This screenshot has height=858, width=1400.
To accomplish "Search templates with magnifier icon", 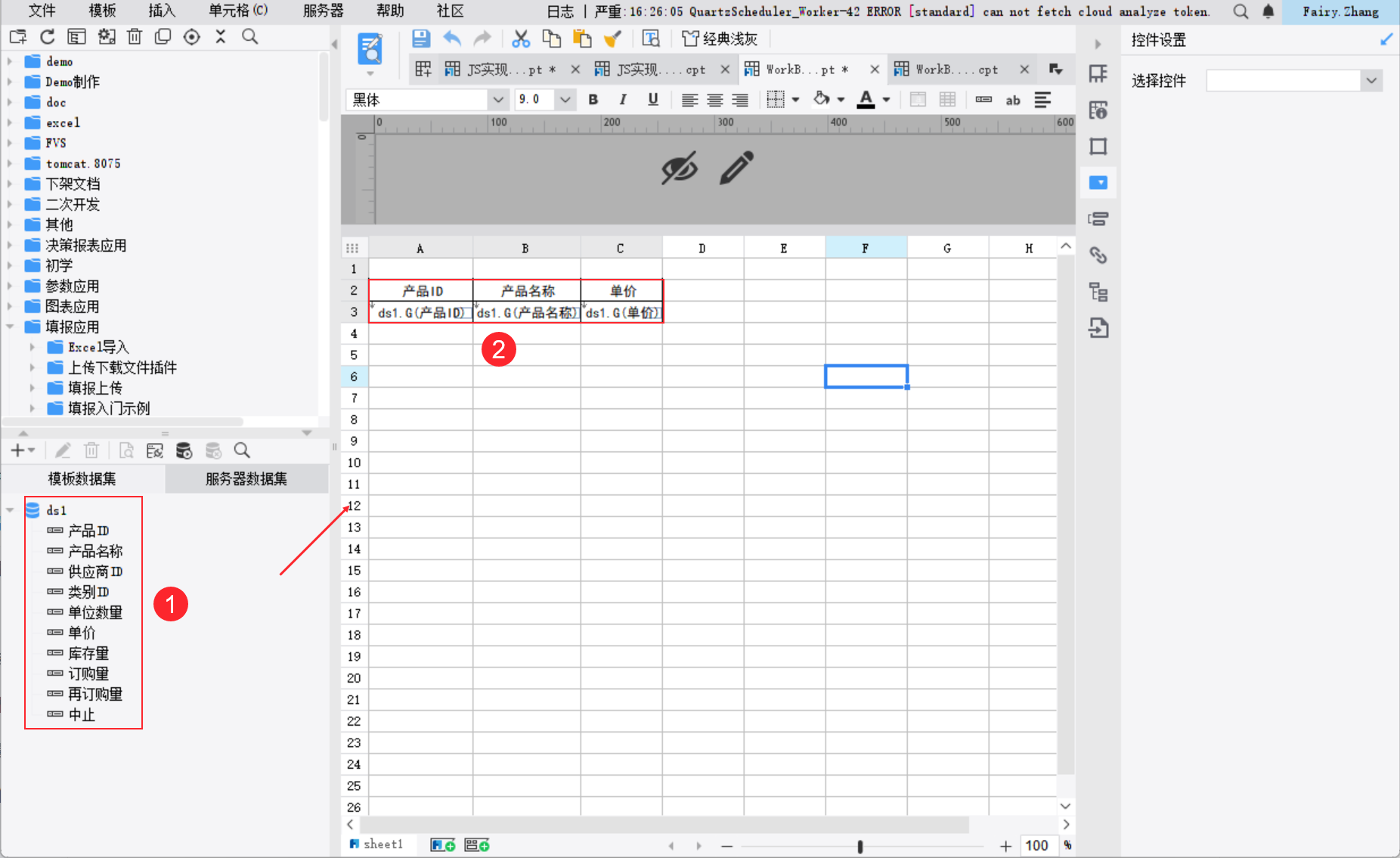I will [x=250, y=36].
